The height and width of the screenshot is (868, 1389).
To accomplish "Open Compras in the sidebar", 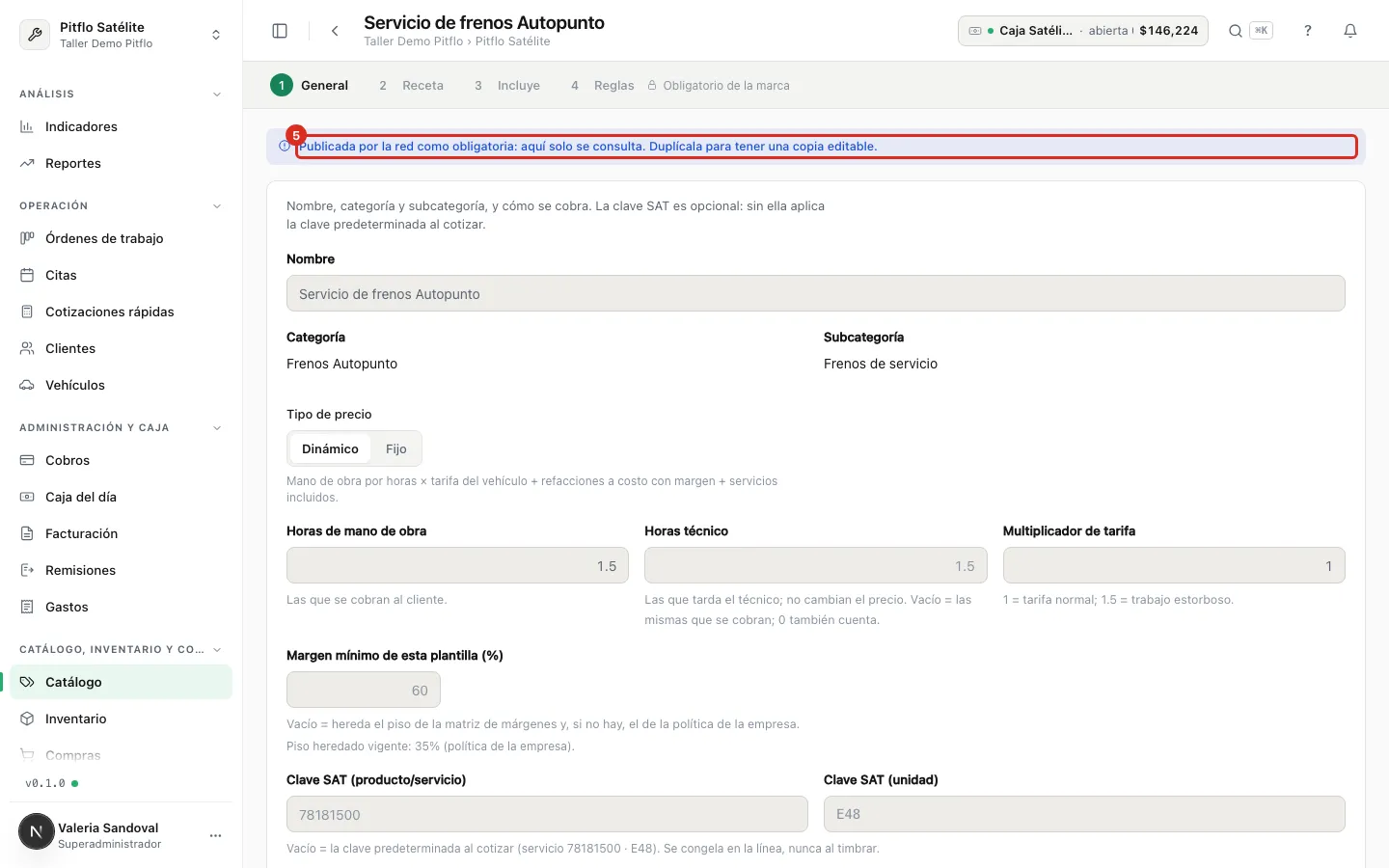I will click(x=121, y=755).
